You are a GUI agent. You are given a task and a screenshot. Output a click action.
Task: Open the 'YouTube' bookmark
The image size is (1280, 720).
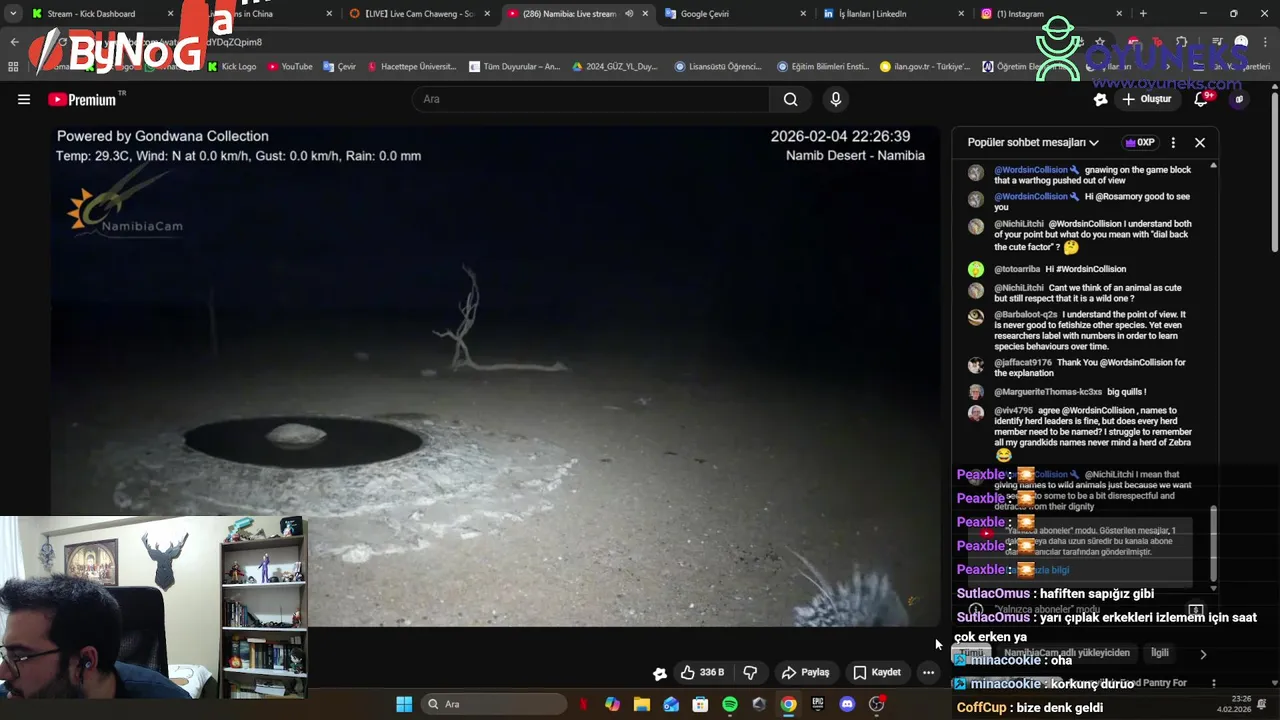click(x=290, y=67)
